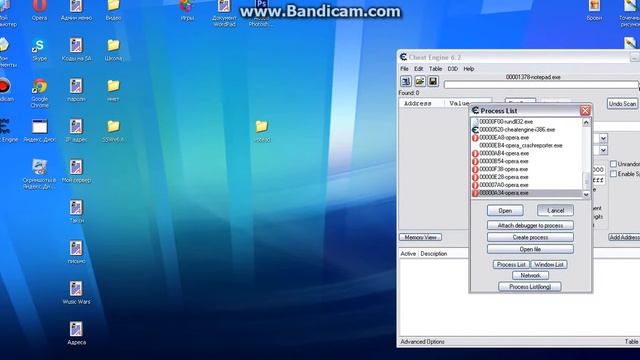Select the Скриншоты в Яндекс.Диске desktop icon

(x=39, y=174)
